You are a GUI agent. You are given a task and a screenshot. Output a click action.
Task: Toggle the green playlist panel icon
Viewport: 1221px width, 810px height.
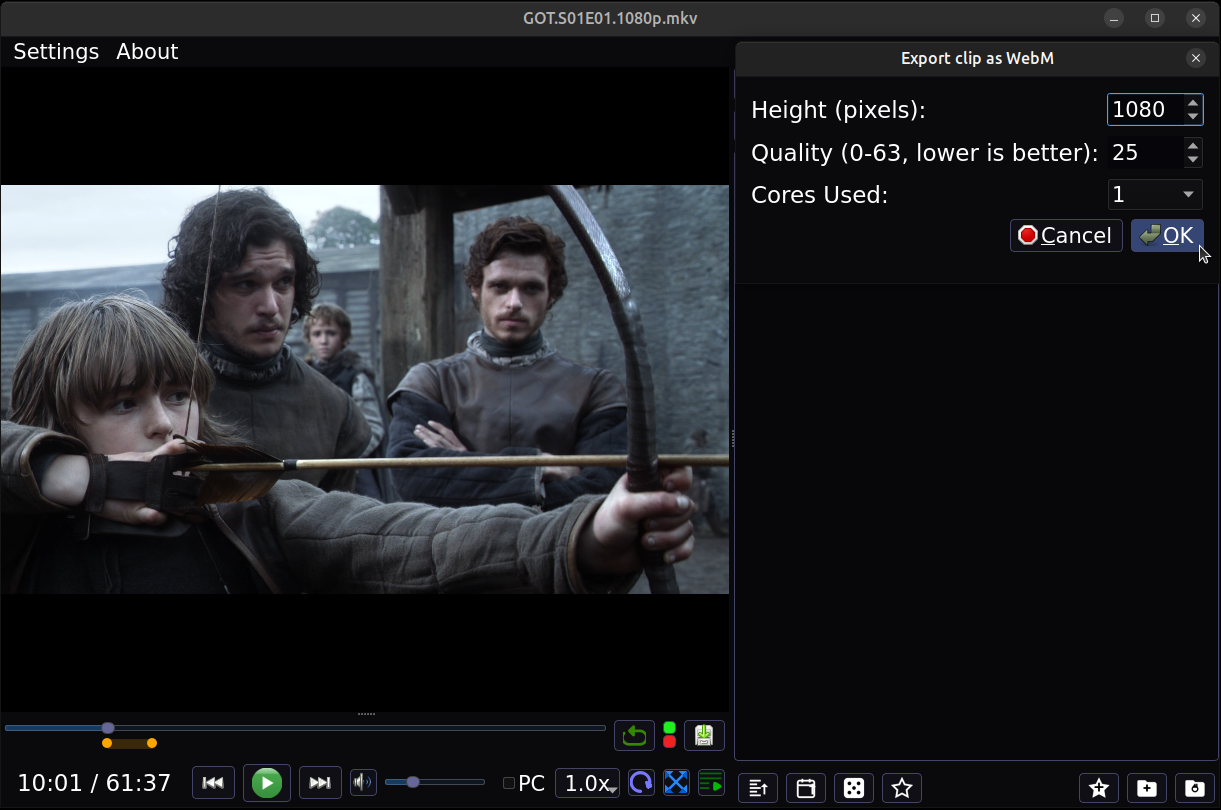(x=711, y=783)
